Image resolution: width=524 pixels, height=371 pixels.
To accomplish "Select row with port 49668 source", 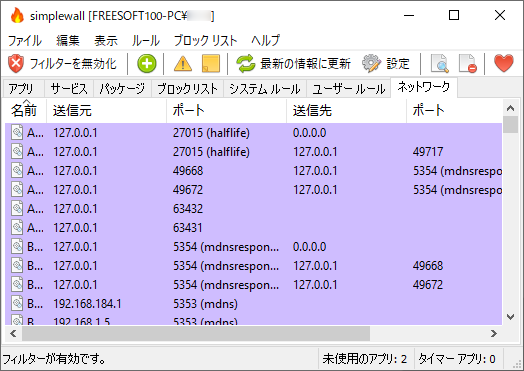I will coord(253,171).
